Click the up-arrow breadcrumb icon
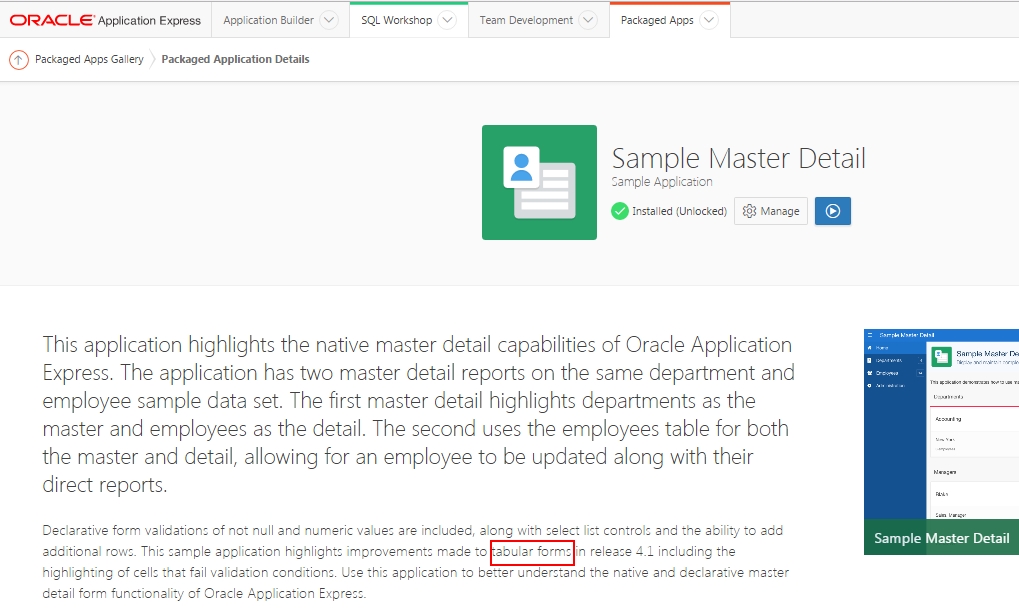This screenshot has height=609, width=1019. (x=19, y=60)
